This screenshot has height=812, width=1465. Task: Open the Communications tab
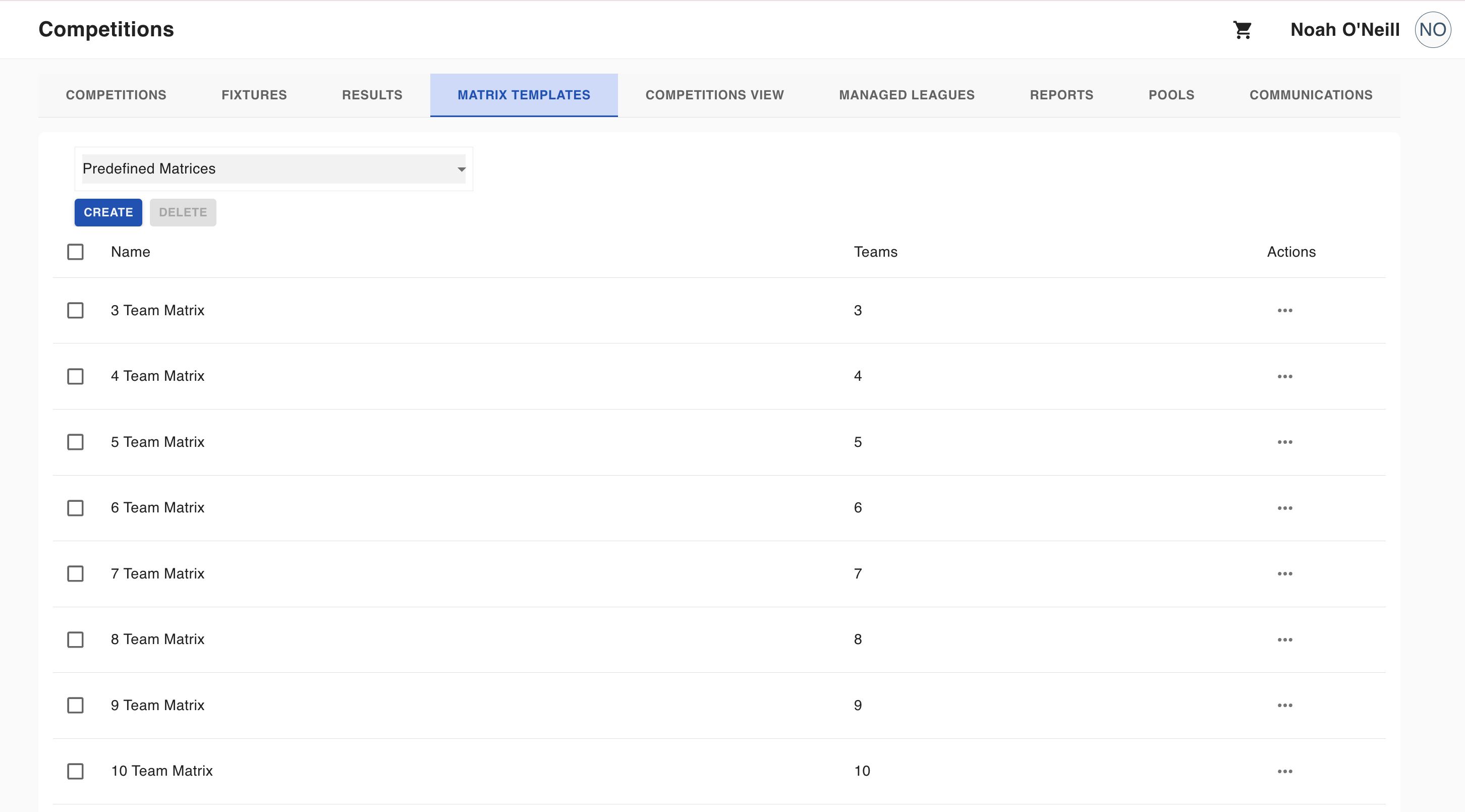[x=1311, y=95]
